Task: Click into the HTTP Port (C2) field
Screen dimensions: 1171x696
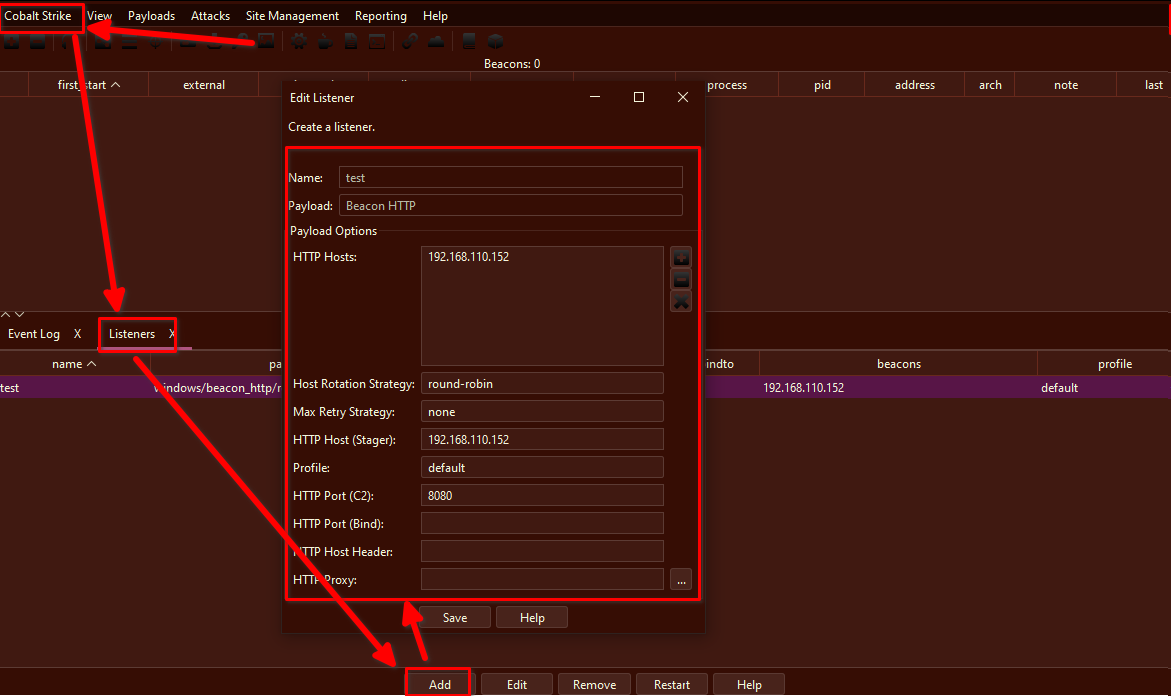Action: [x=542, y=495]
